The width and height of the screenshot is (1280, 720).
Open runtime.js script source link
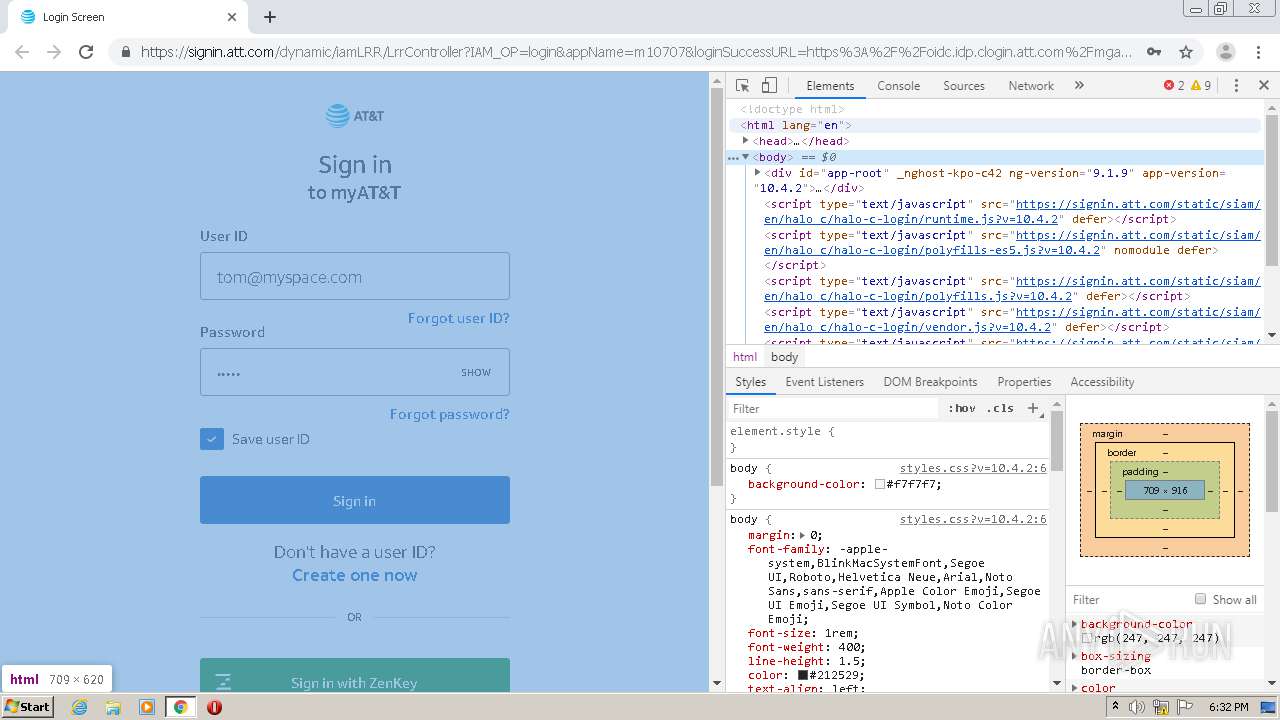tap(1012, 211)
